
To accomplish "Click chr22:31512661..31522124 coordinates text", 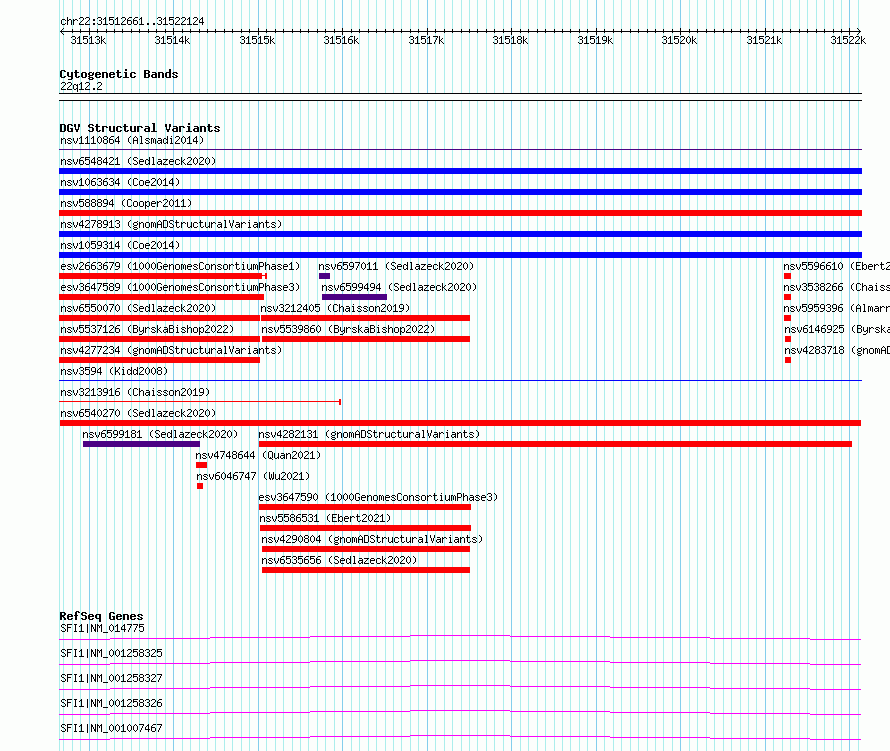I will point(132,22).
